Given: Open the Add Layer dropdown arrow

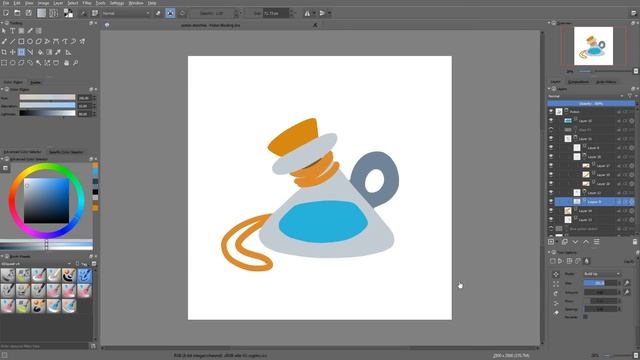Looking at the screenshot, I should tap(557, 242).
